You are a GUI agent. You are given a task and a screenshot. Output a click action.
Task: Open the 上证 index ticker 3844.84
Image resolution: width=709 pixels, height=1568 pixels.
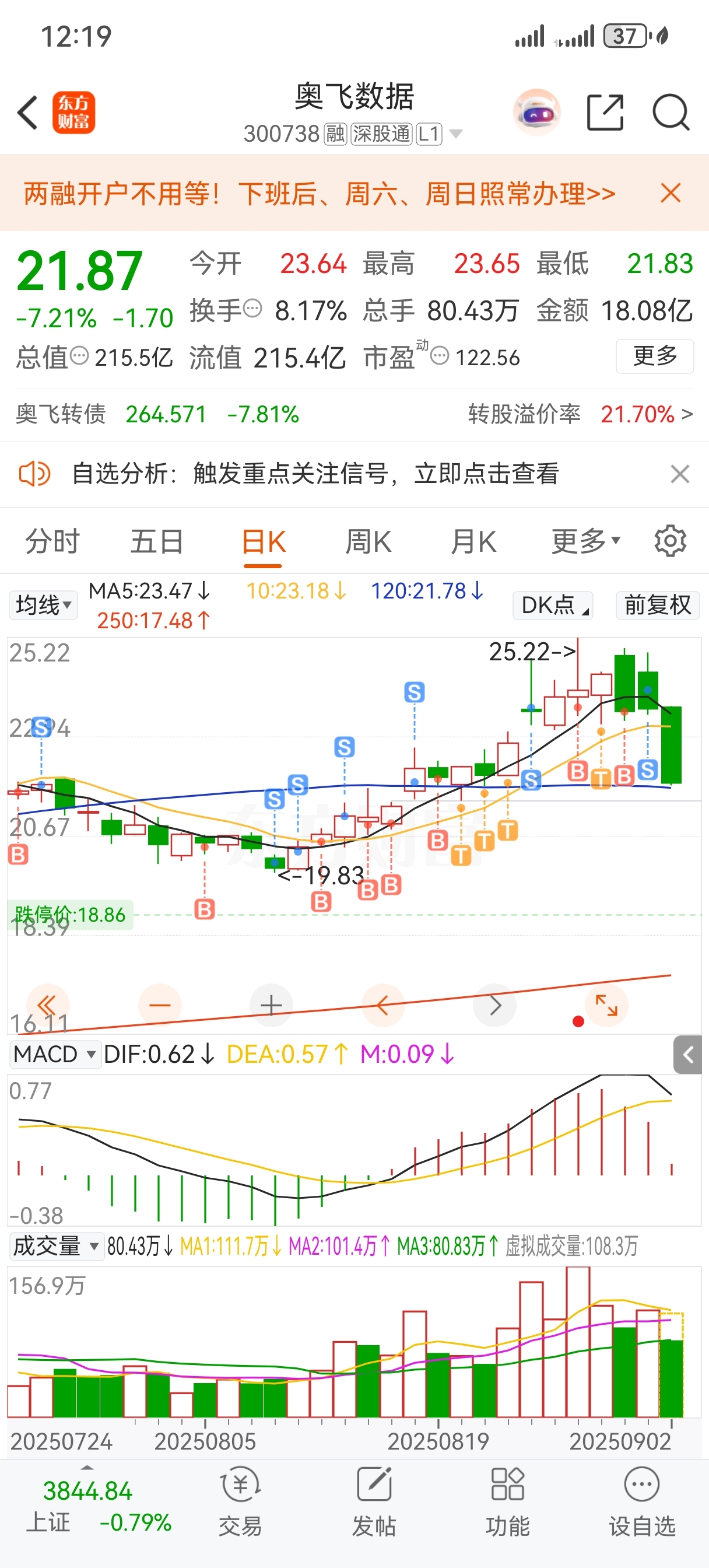(x=87, y=1492)
